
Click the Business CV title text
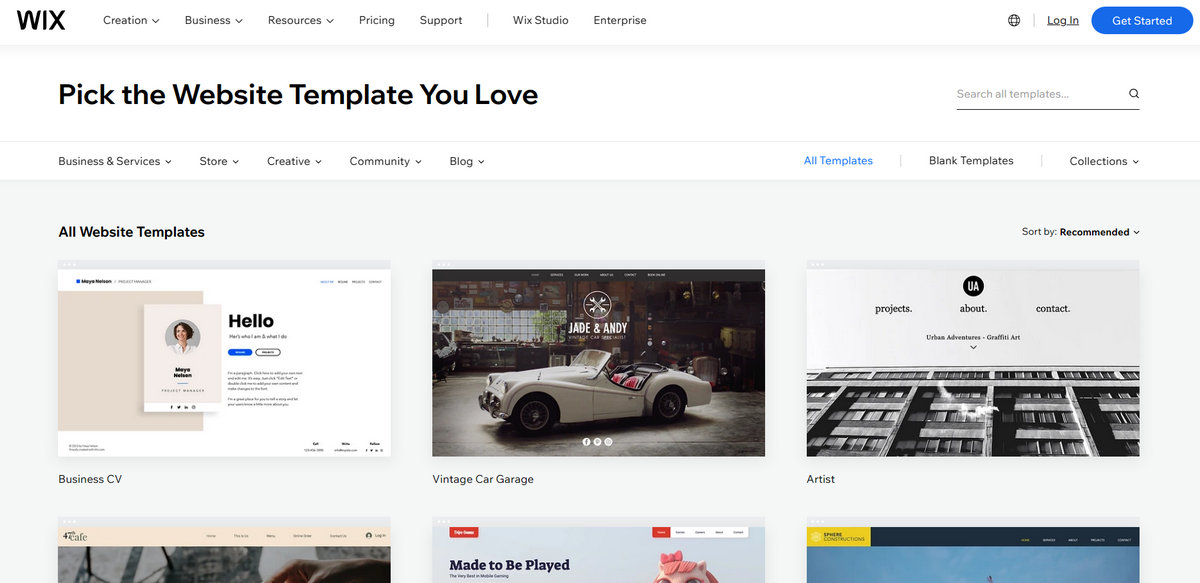pyautogui.click(x=90, y=479)
